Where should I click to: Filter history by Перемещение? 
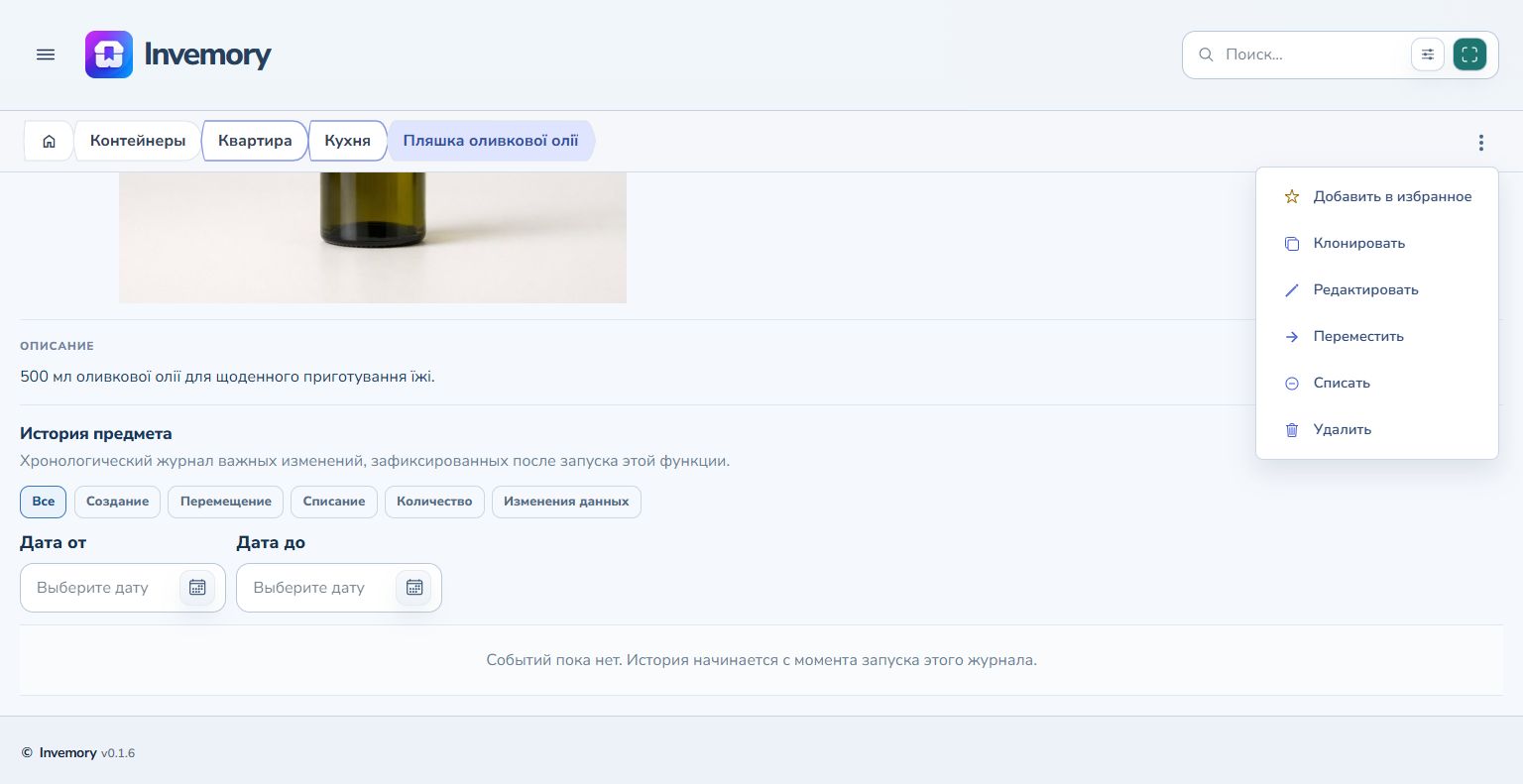click(226, 502)
